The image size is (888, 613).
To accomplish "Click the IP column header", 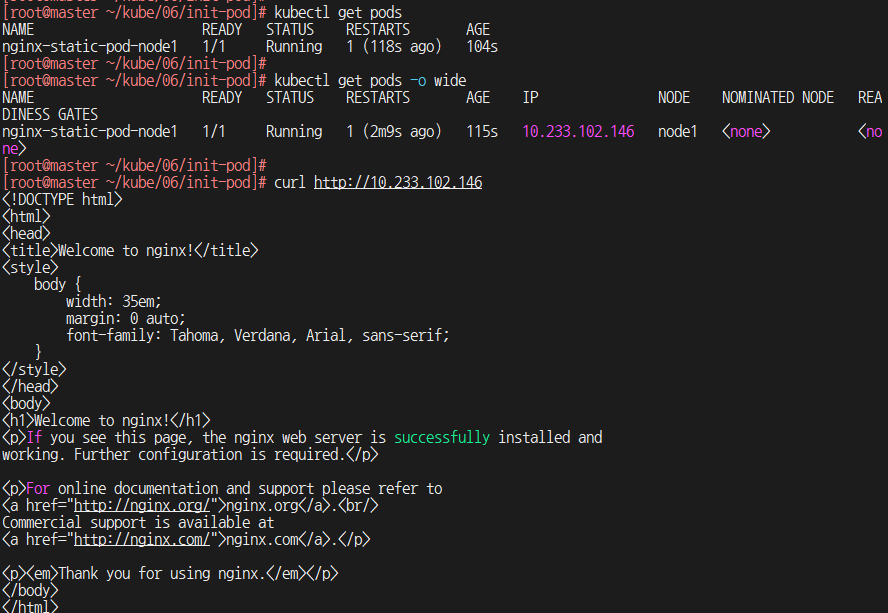I will 531,97.
